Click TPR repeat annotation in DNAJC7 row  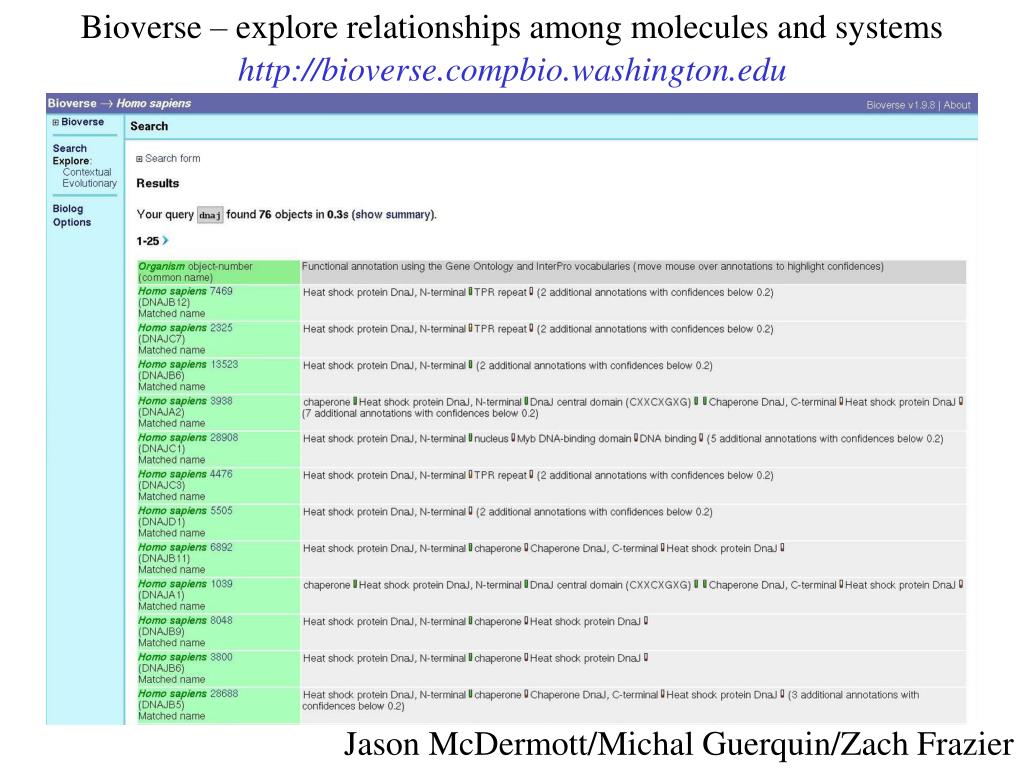[500, 329]
